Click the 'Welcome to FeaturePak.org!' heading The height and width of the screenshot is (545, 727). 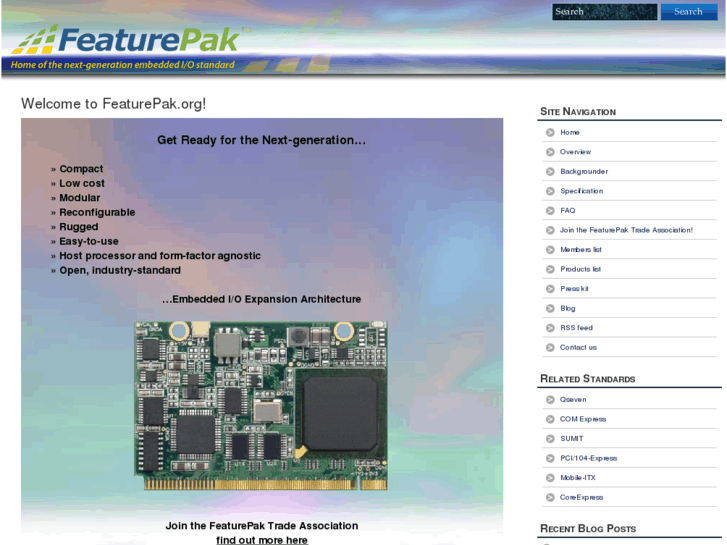coord(114,103)
